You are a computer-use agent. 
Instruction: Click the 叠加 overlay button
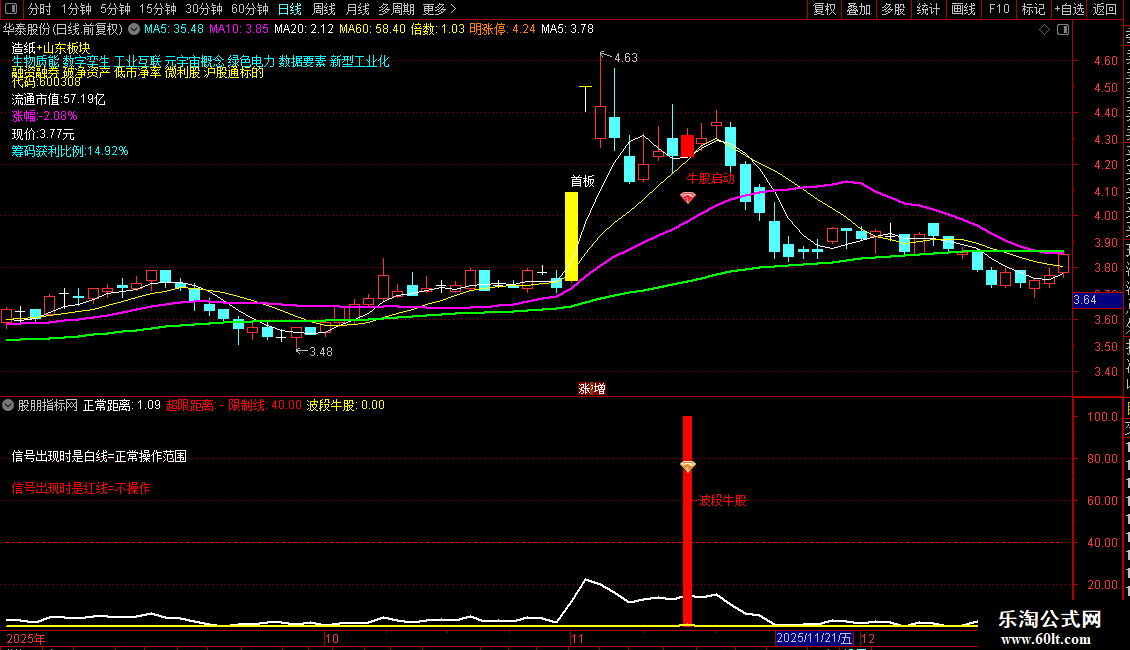click(859, 9)
